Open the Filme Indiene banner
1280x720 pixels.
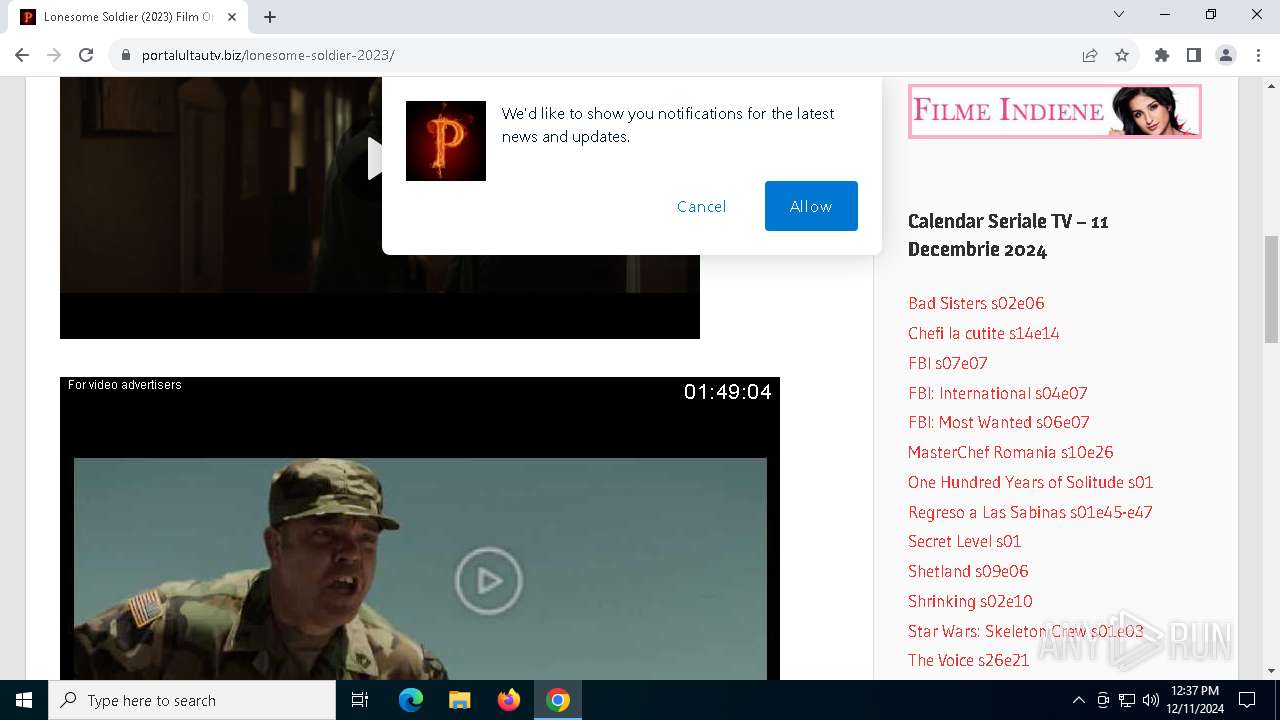point(1054,111)
